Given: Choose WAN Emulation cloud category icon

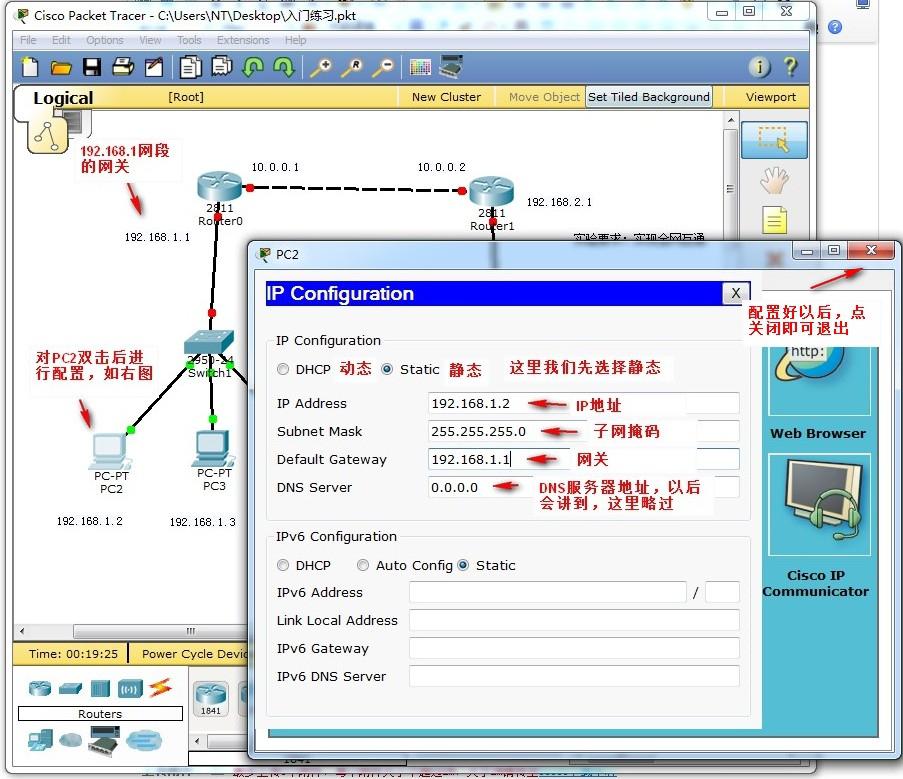Looking at the screenshot, I should (x=71, y=740).
